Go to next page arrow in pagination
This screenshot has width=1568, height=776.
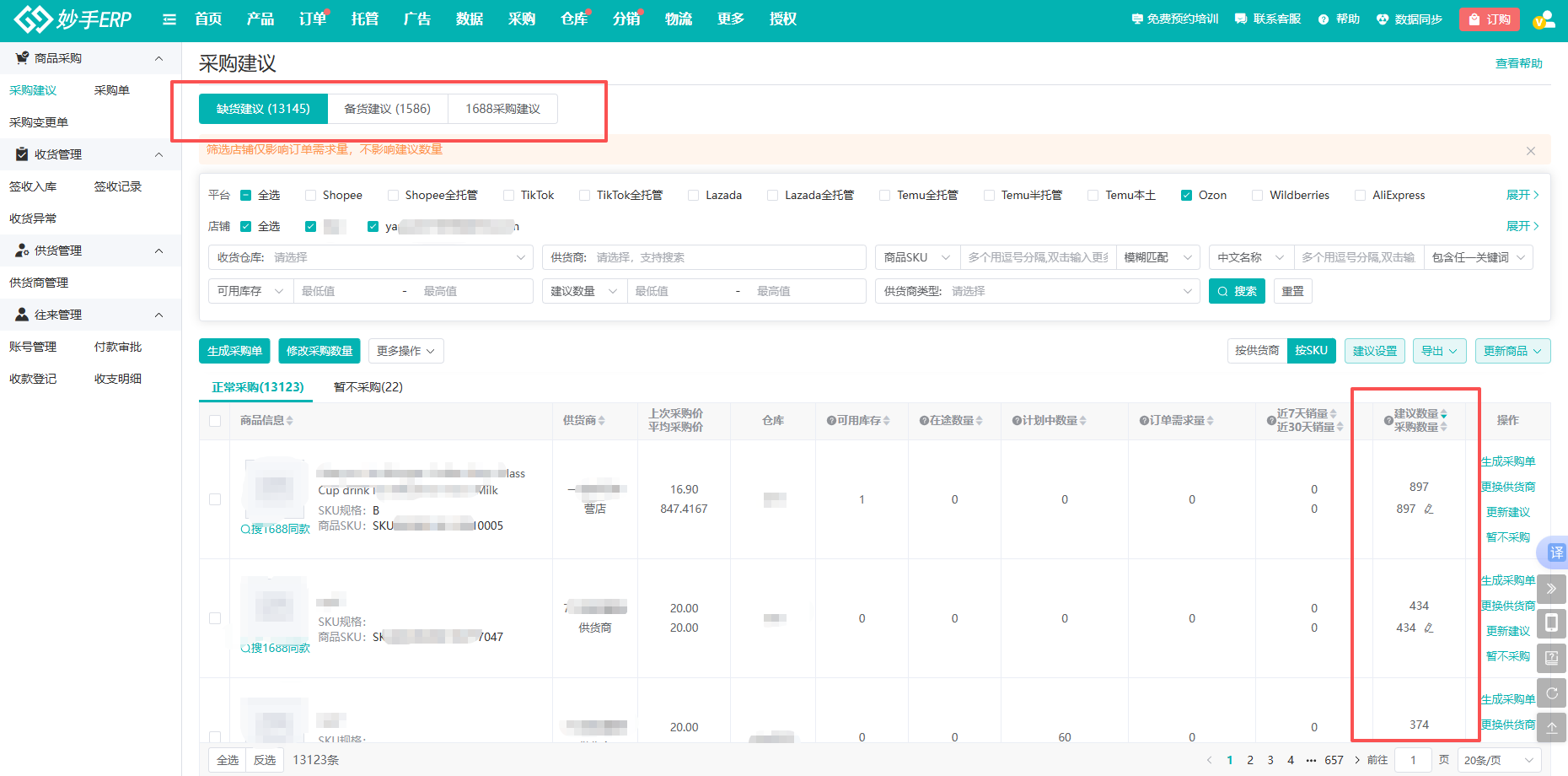[1356, 760]
